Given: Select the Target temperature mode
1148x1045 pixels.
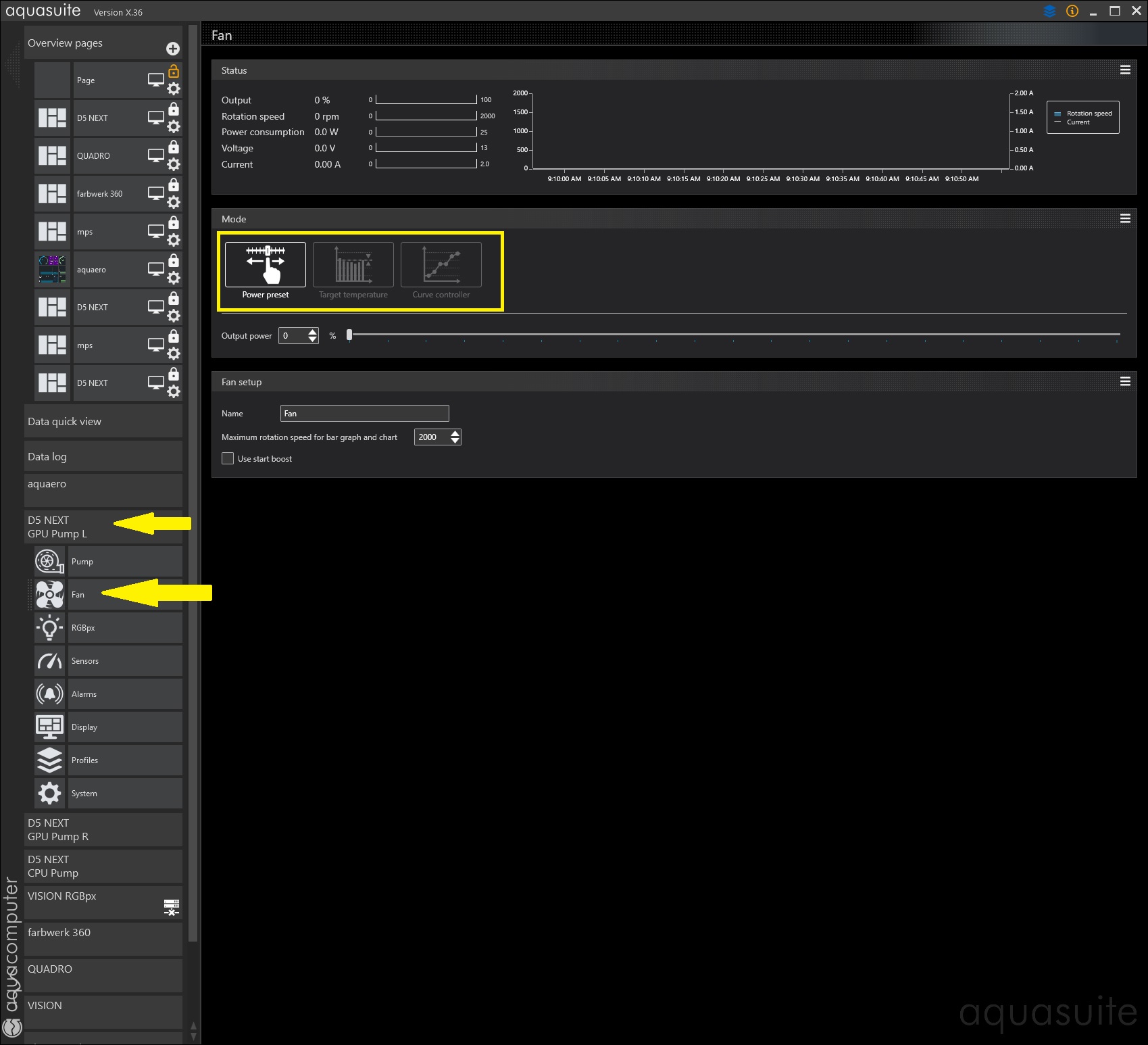Looking at the screenshot, I should coord(353,265).
